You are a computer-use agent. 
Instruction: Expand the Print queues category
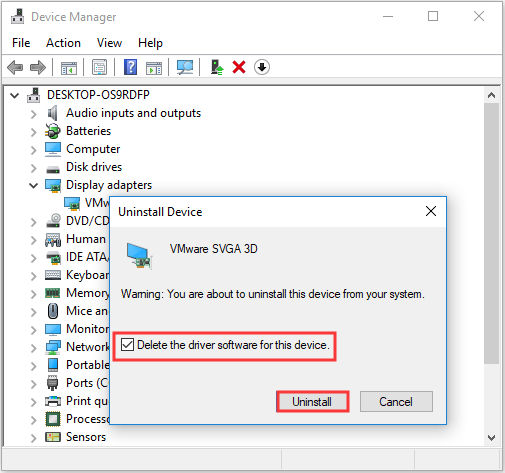coord(34,402)
